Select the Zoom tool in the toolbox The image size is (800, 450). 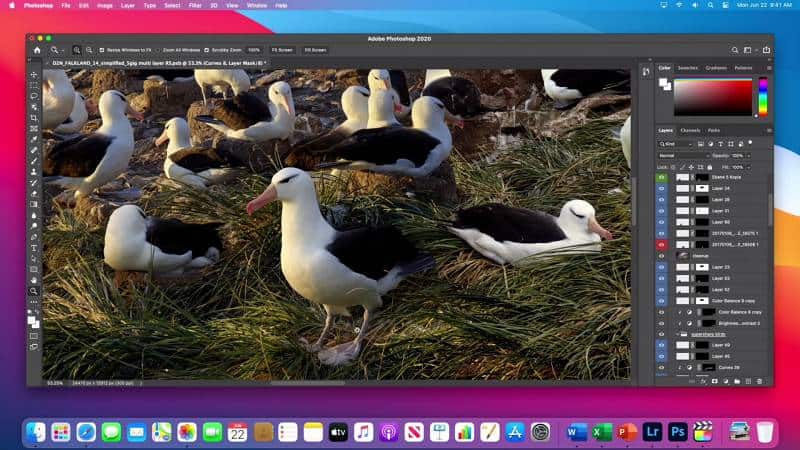[34, 291]
